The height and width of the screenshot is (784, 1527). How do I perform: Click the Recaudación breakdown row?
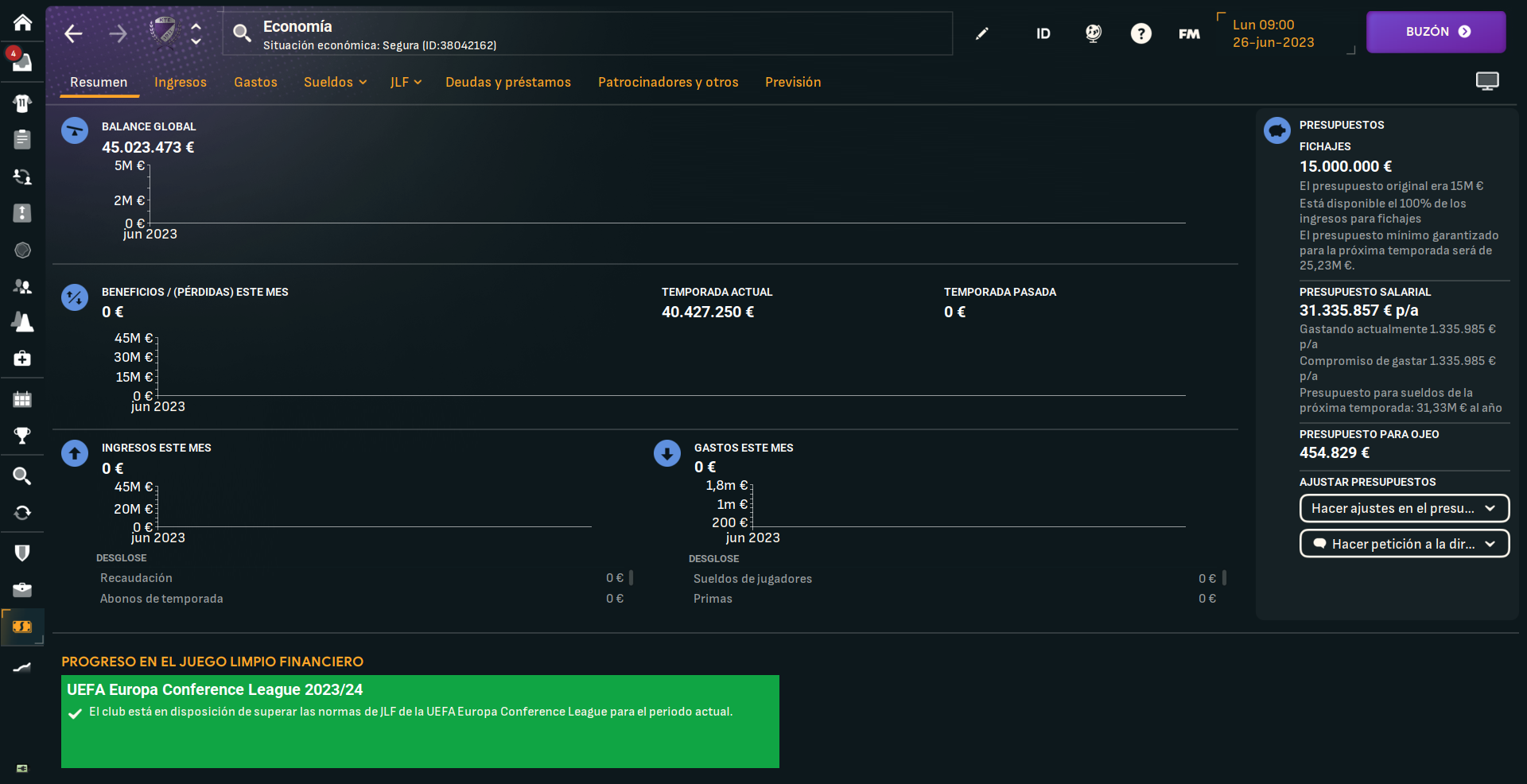[362, 578]
